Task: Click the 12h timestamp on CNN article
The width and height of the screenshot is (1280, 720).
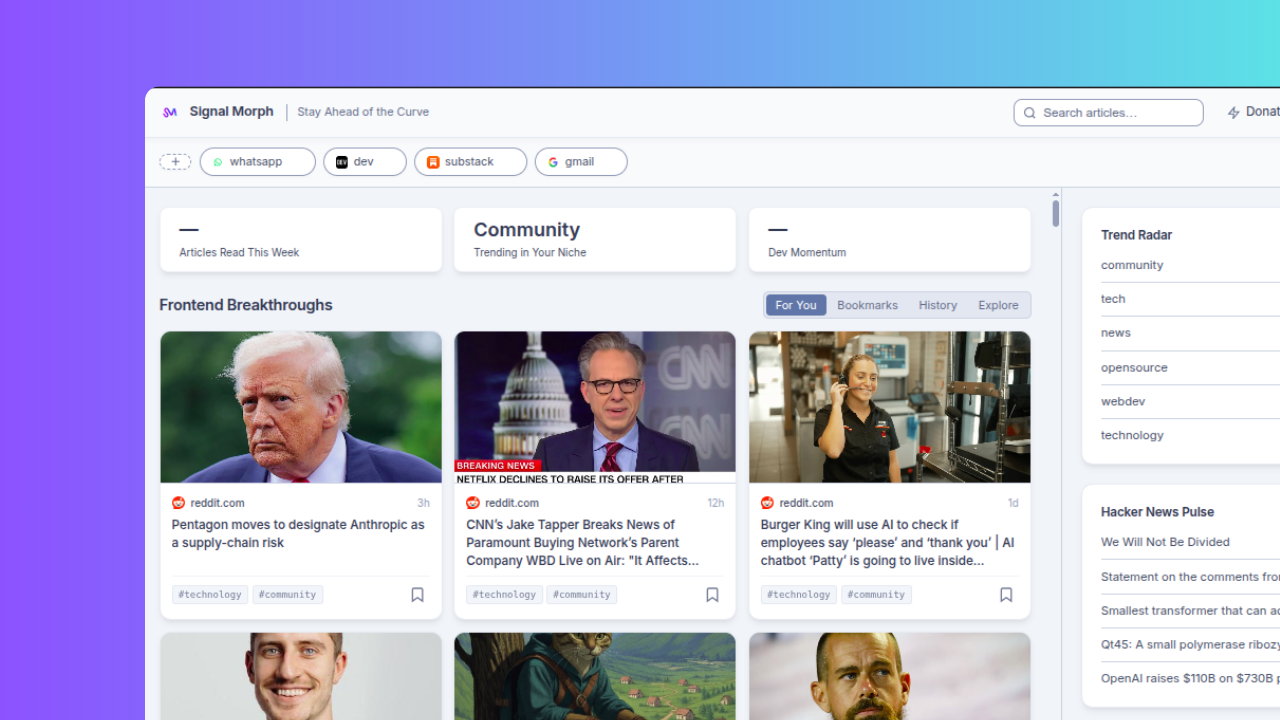Action: (x=716, y=503)
